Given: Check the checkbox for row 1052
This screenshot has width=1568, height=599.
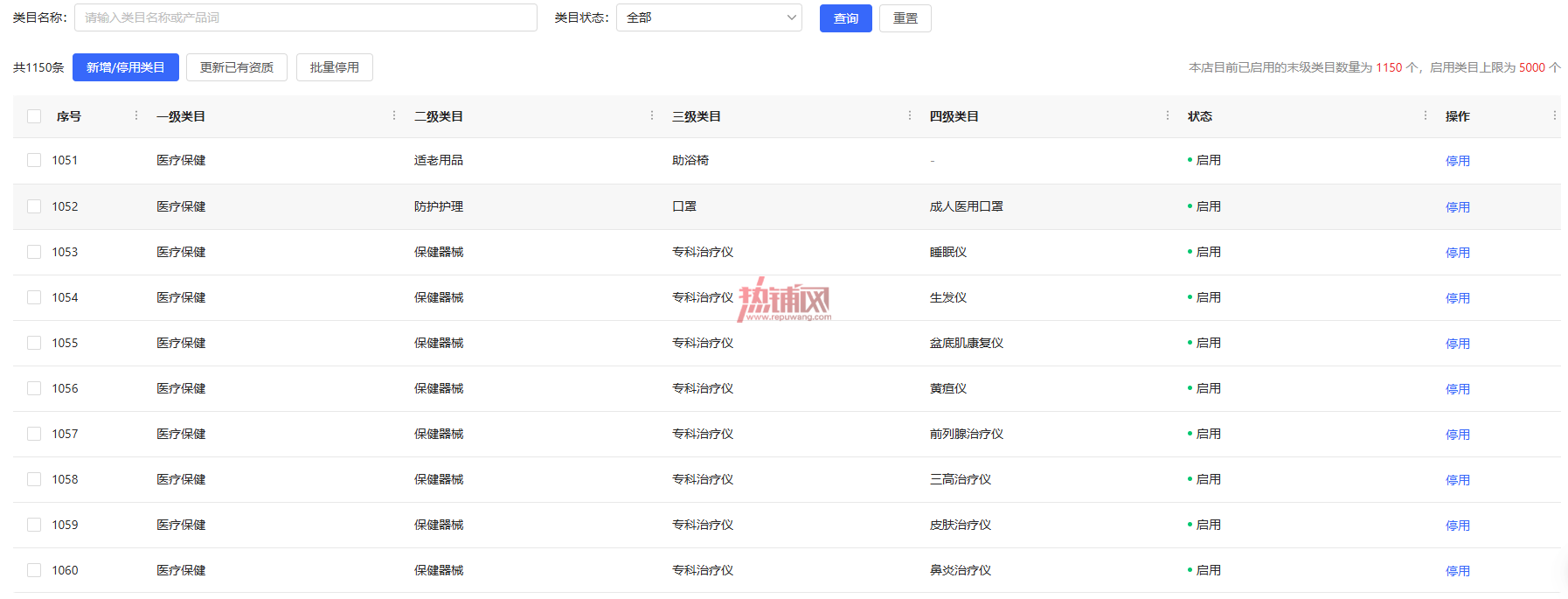Looking at the screenshot, I should point(34,206).
